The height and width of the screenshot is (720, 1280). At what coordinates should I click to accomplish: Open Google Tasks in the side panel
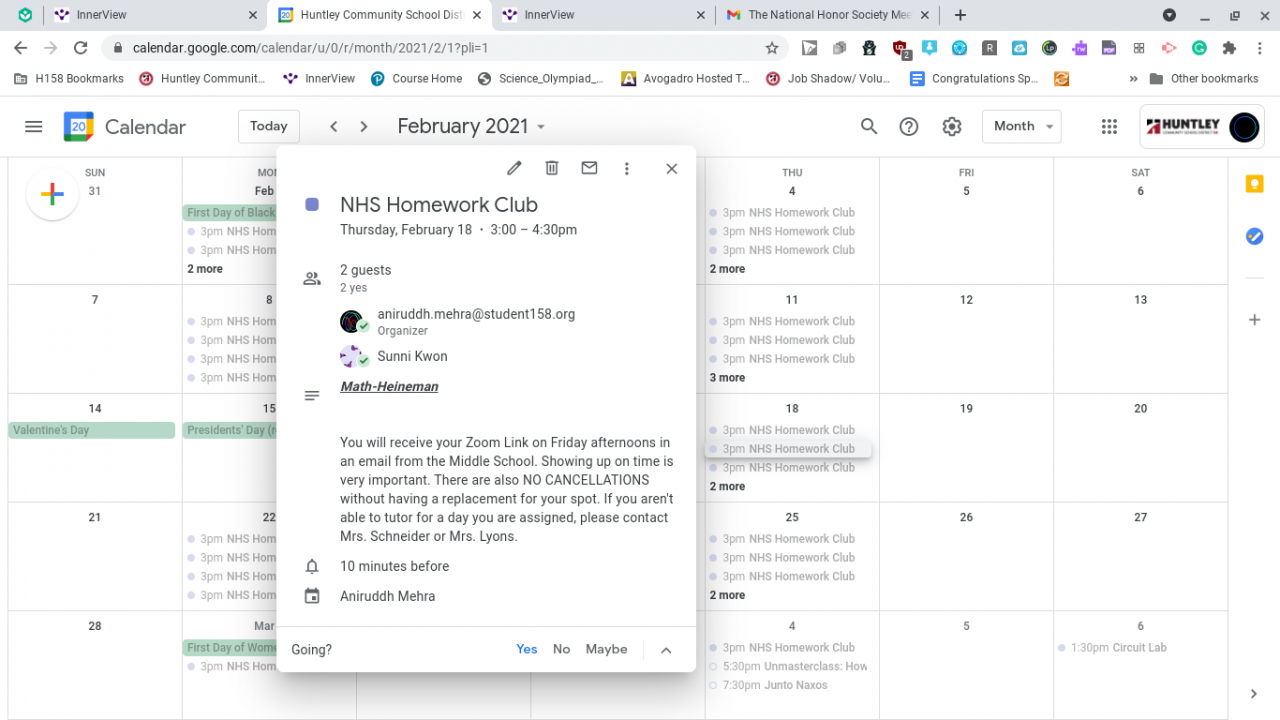coord(1254,237)
